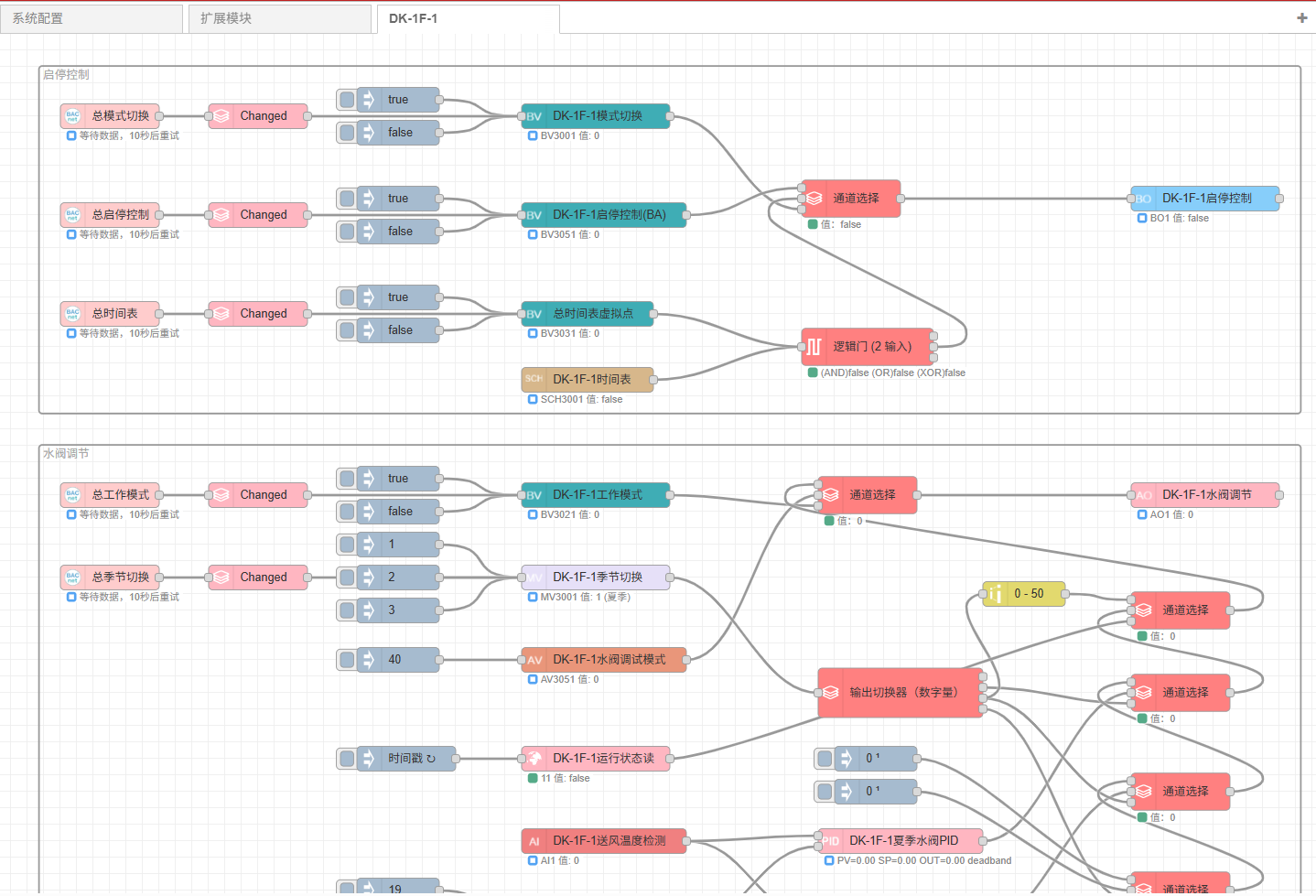Image resolution: width=1316 pixels, height=896 pixels.
Task: Click the BACnet icon on 总模式切换 node
Action: pyautogui.click(x=73, y=116)
